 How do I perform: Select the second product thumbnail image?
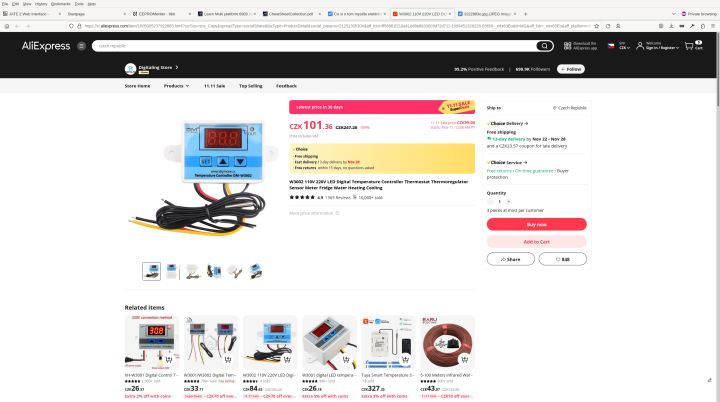point(172,271)
